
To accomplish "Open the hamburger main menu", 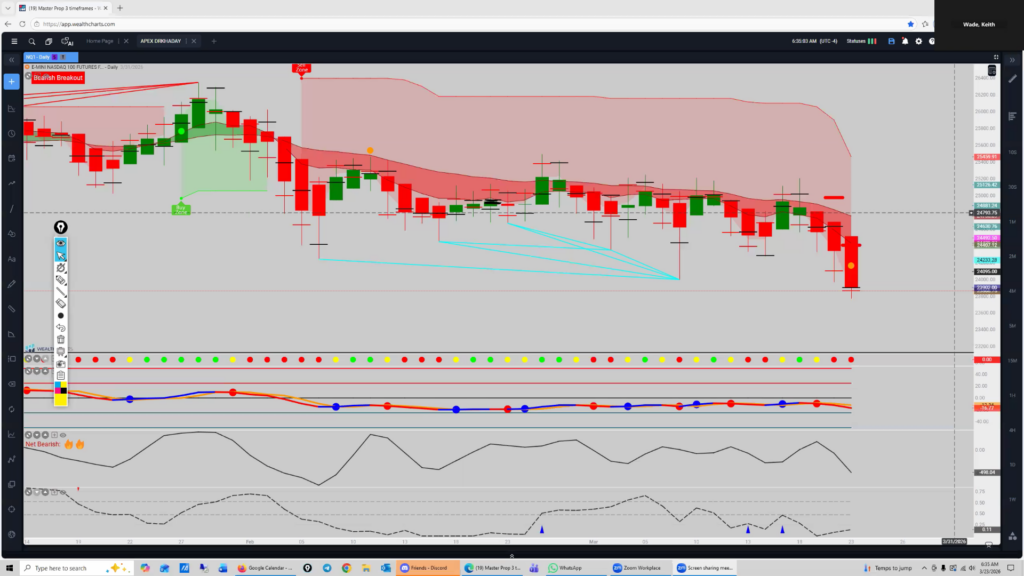I will coord(13,41).
